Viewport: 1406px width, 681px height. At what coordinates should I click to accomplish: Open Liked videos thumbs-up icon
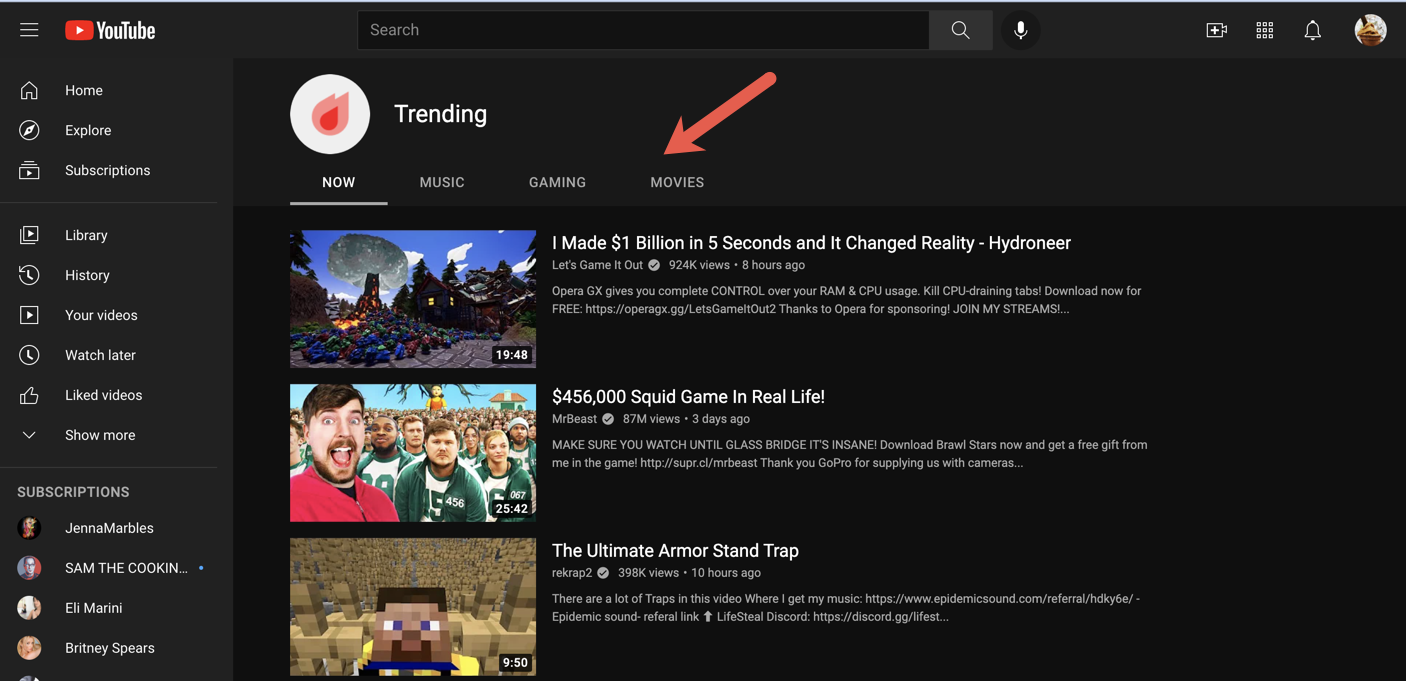[29, 394]
